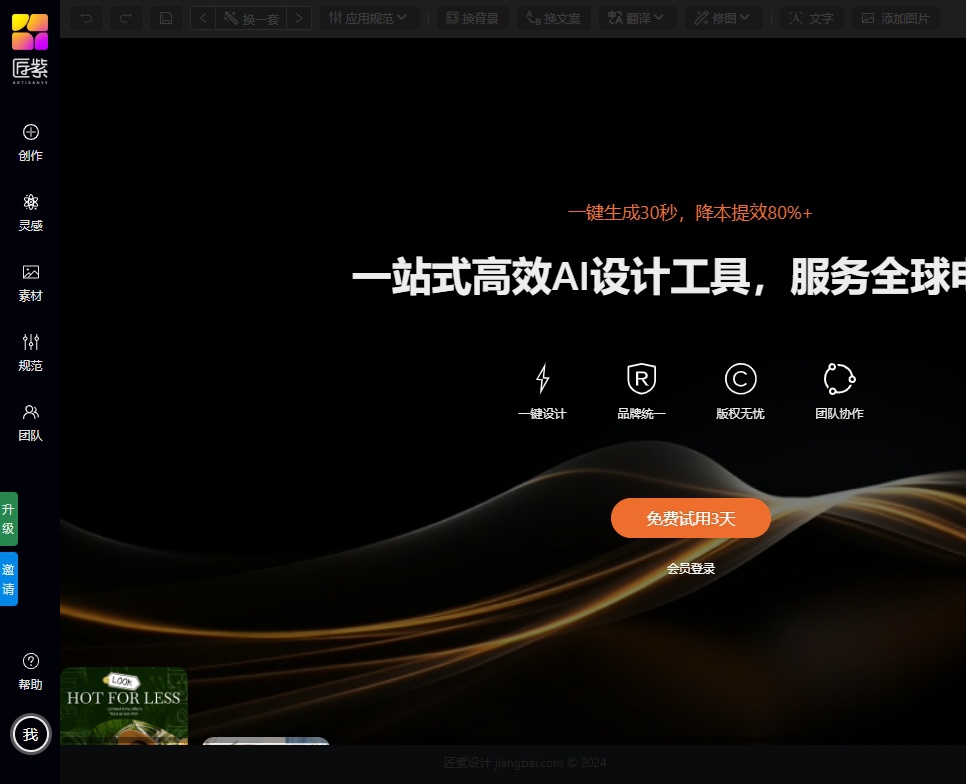
Task: Select the 换背景 background-swap tool
Action: coord(473,18)
